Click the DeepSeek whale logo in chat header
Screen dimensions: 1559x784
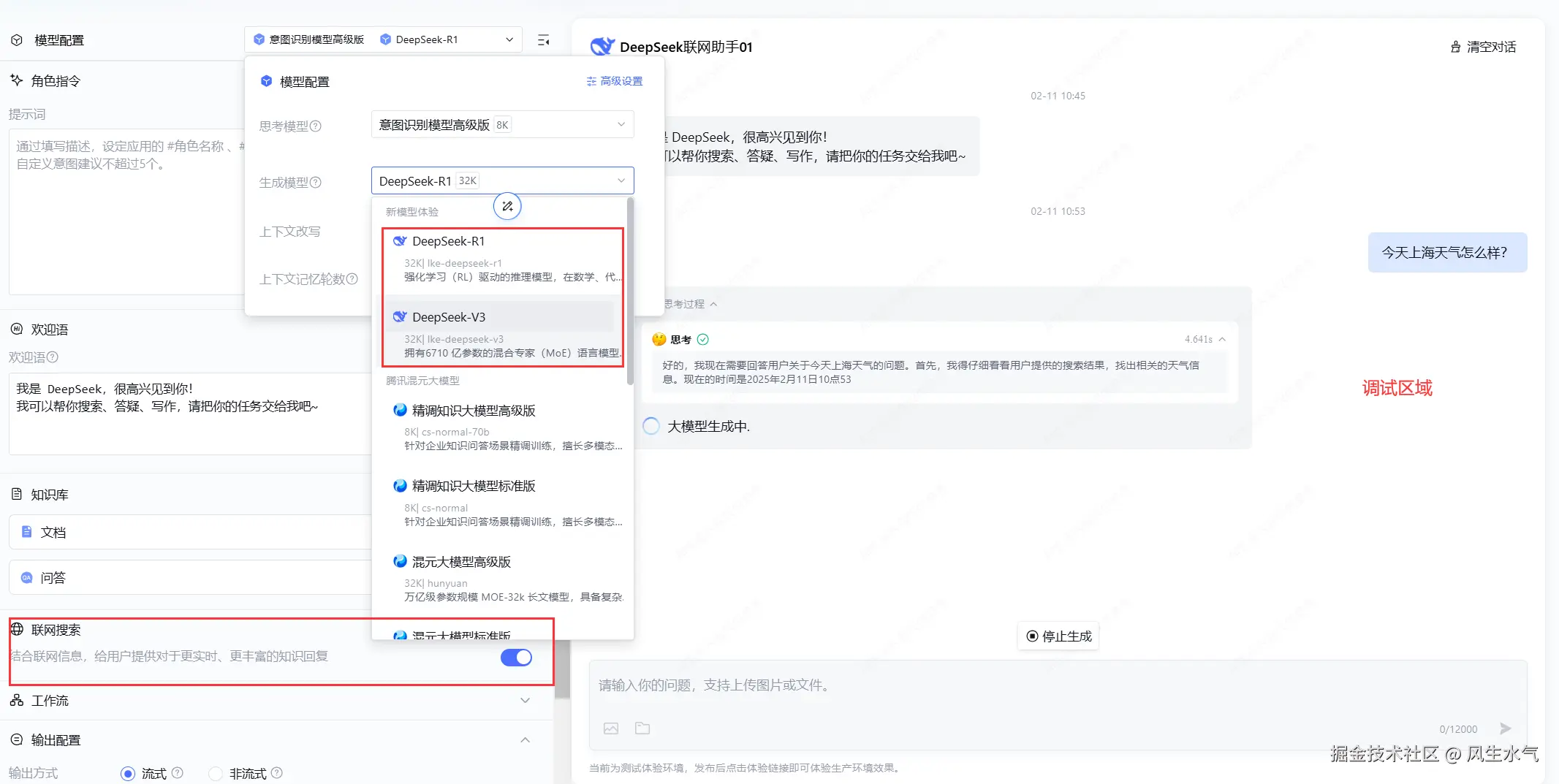602,46
